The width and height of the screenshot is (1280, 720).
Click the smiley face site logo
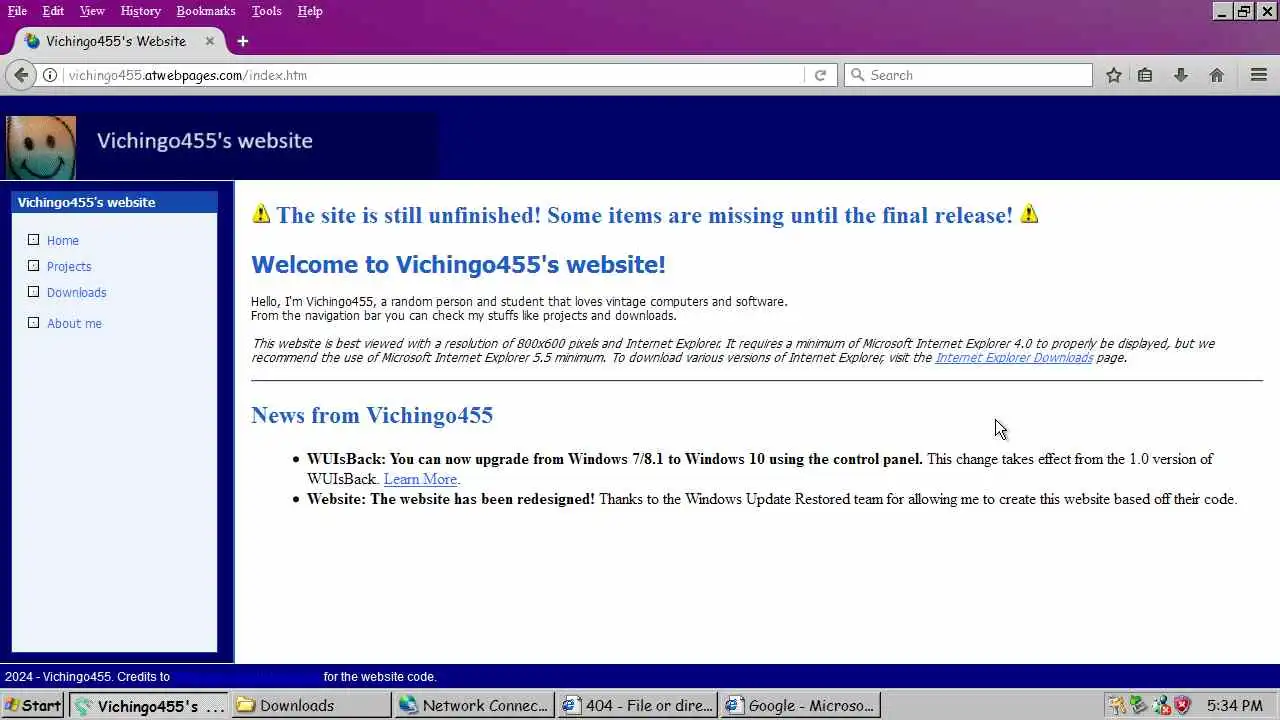coord(41,147)
